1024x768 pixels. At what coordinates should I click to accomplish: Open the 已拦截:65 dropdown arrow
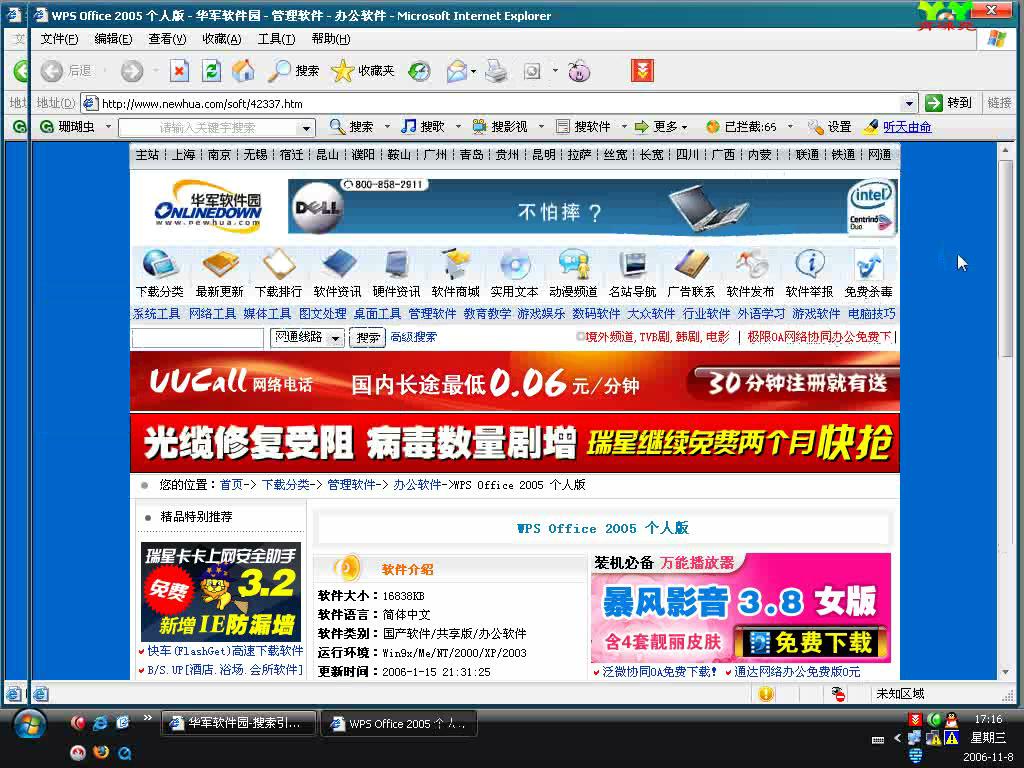790,127
